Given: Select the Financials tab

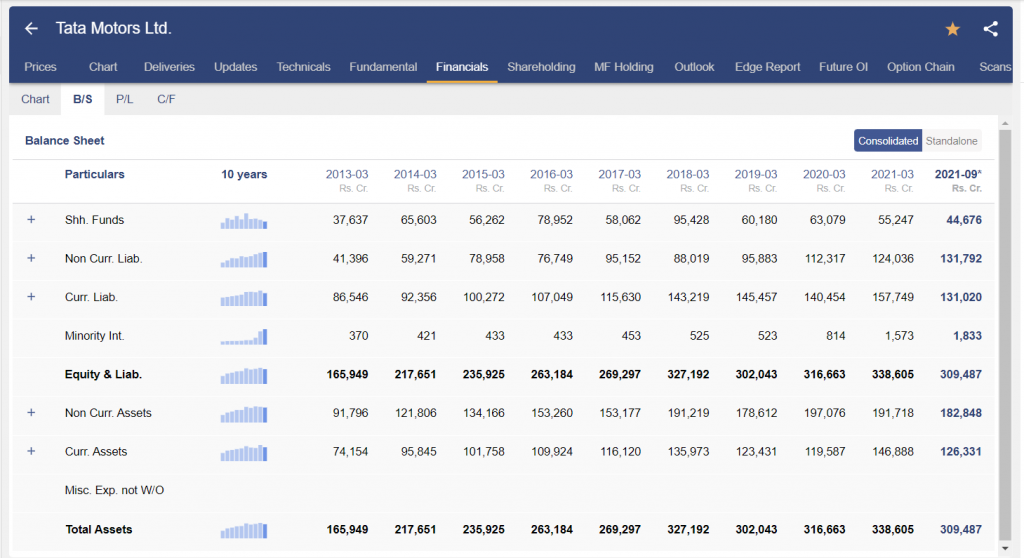Looking at the screenshot, I should pyautogui.click(x=462, y=67).
